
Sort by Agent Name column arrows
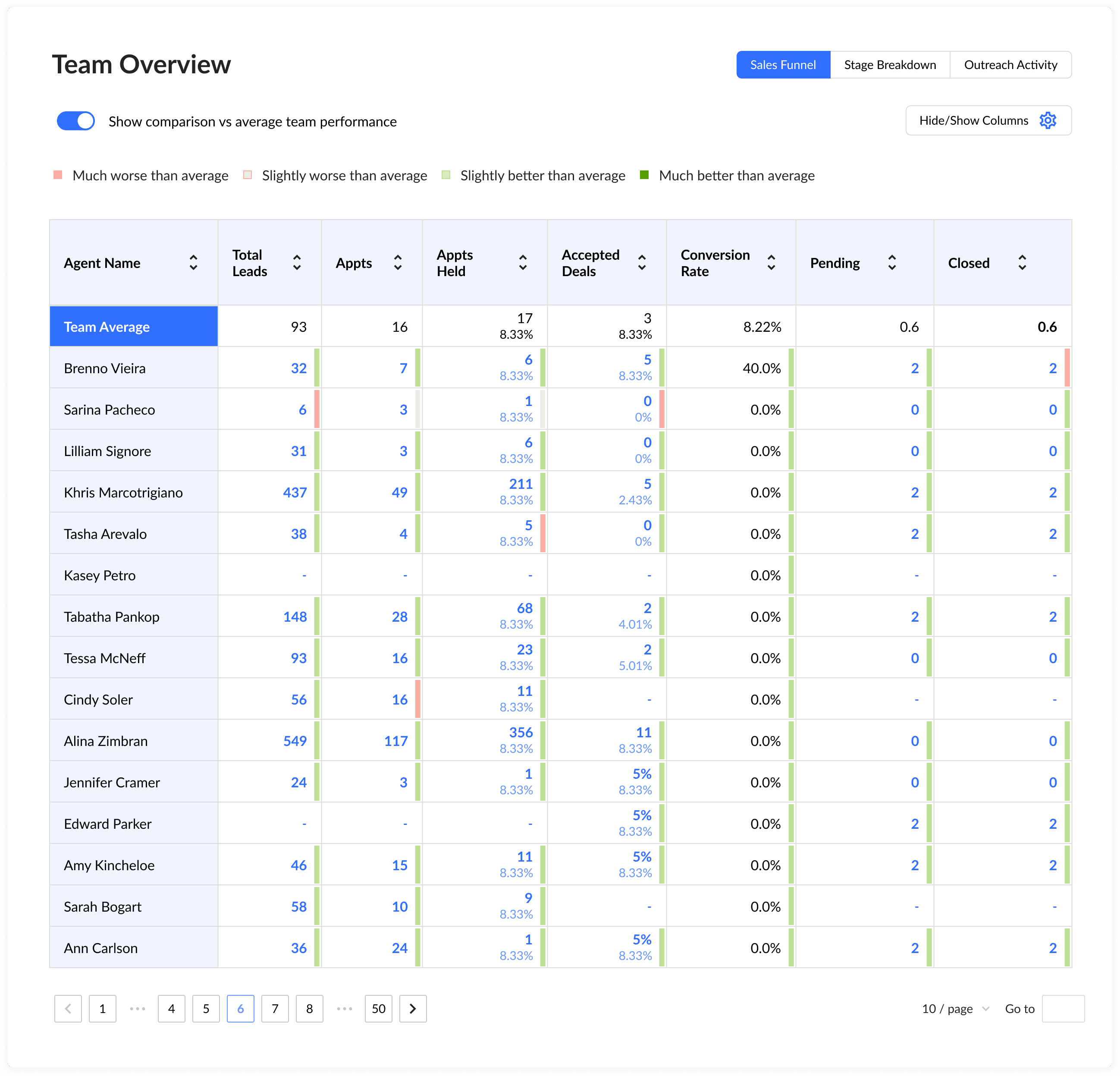[x=193, y=263]
